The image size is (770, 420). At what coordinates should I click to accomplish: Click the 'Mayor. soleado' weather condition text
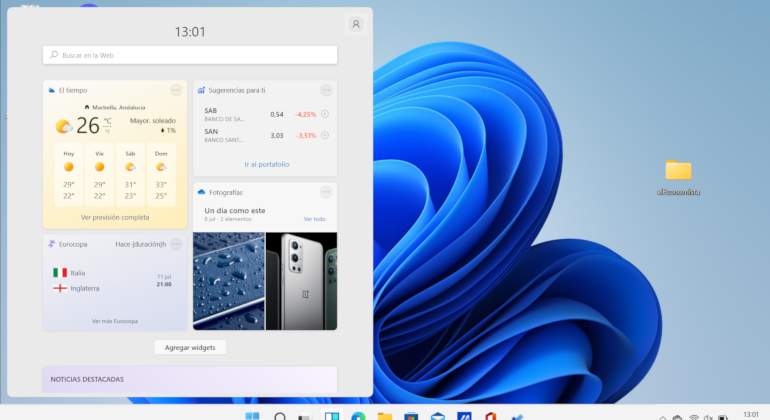tap(153, 120)
